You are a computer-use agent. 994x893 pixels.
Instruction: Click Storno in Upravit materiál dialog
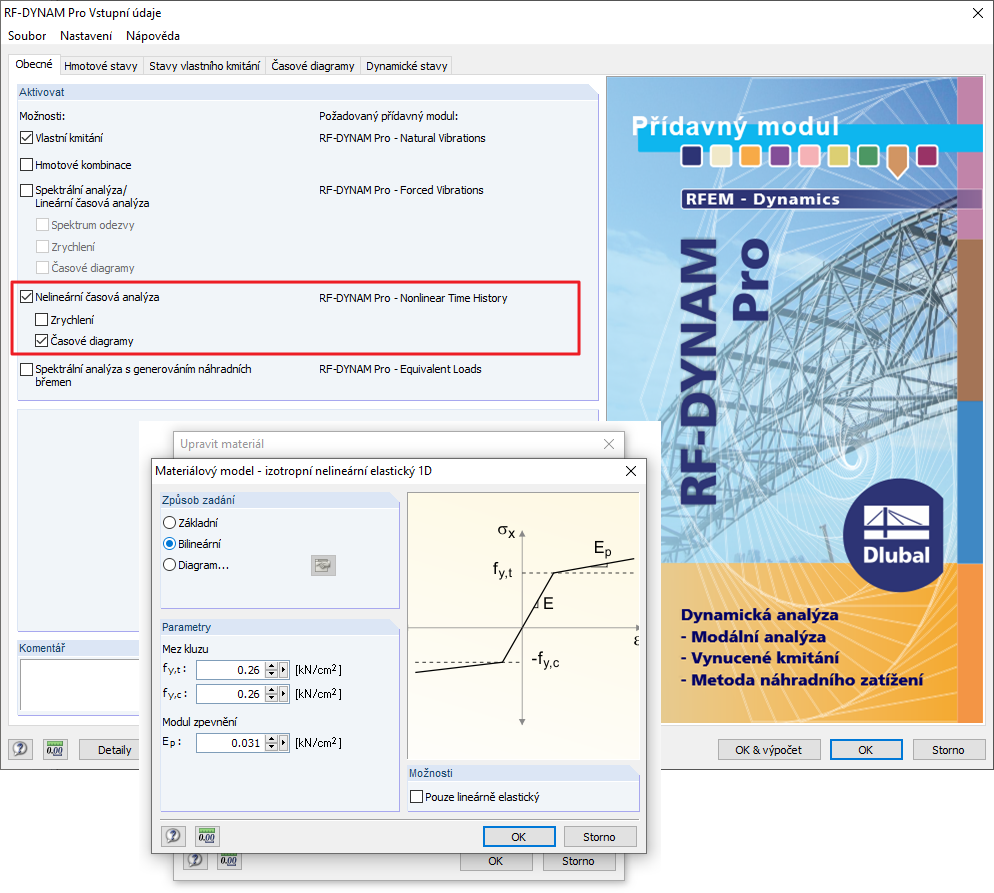pyautogui.click(x=578, y=861)
